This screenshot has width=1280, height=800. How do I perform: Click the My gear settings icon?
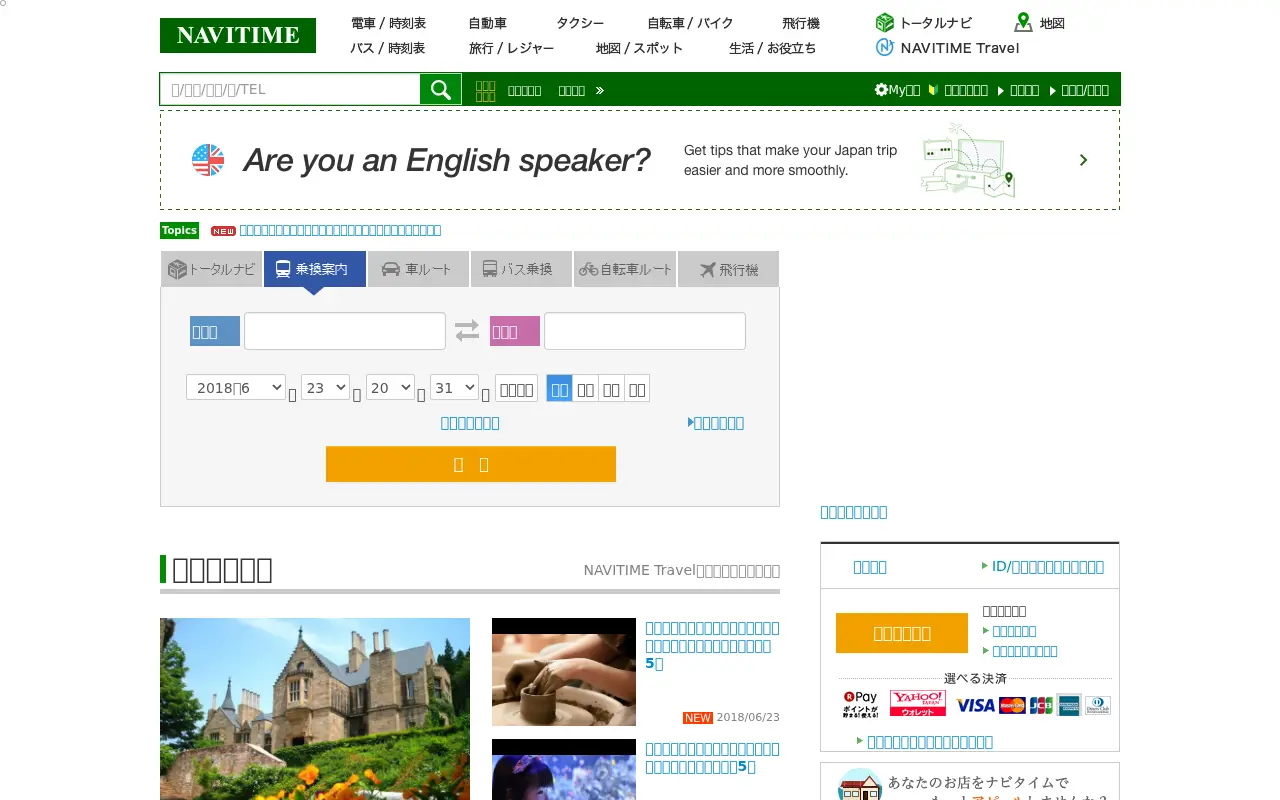coord(881,90)
